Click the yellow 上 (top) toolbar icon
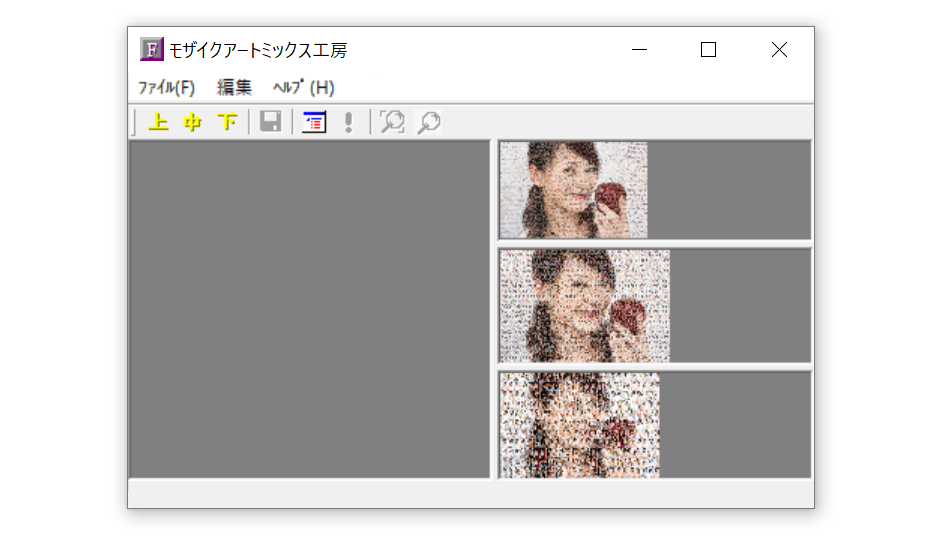 point(158,122)
